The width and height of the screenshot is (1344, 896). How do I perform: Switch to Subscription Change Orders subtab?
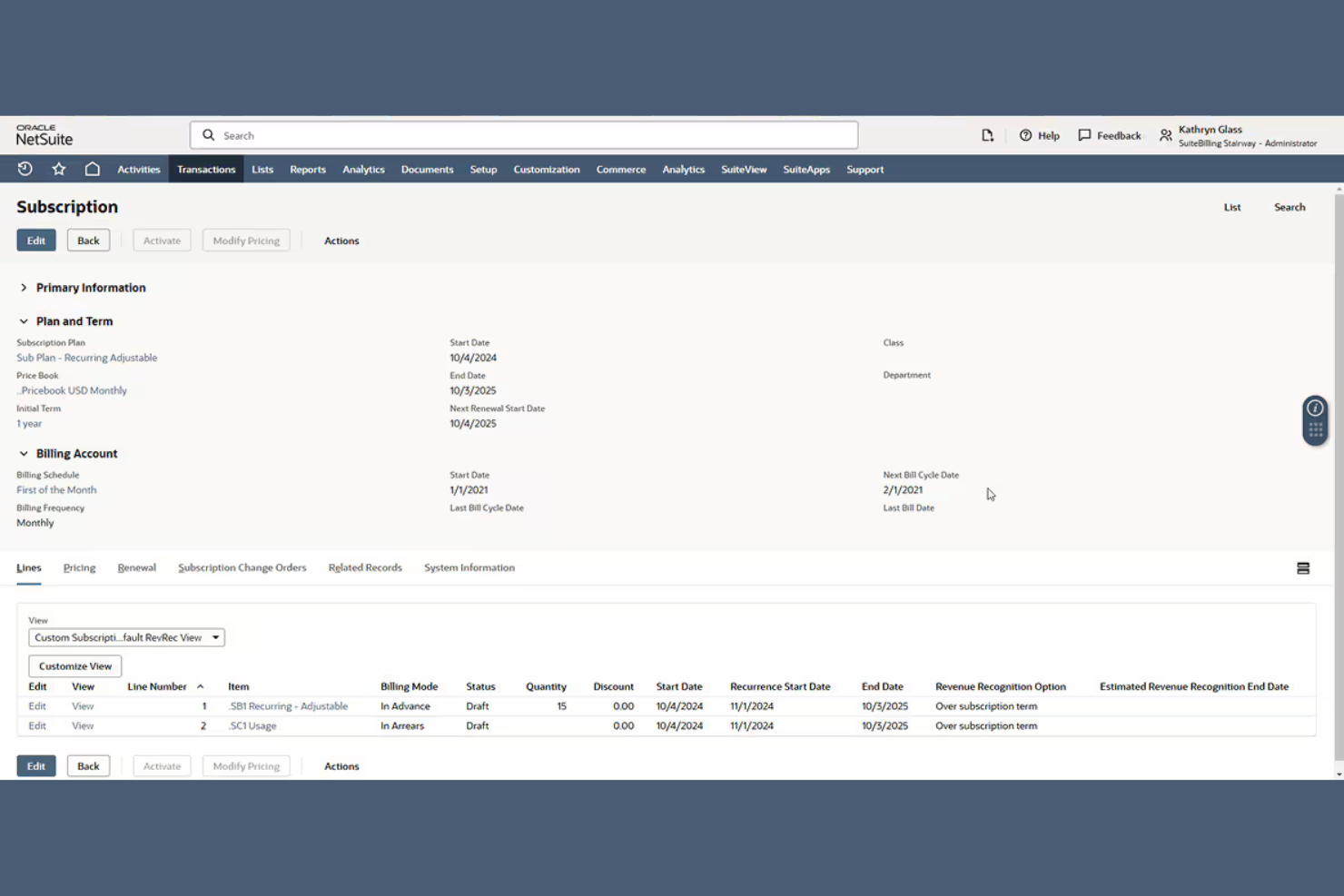[242, 567]
